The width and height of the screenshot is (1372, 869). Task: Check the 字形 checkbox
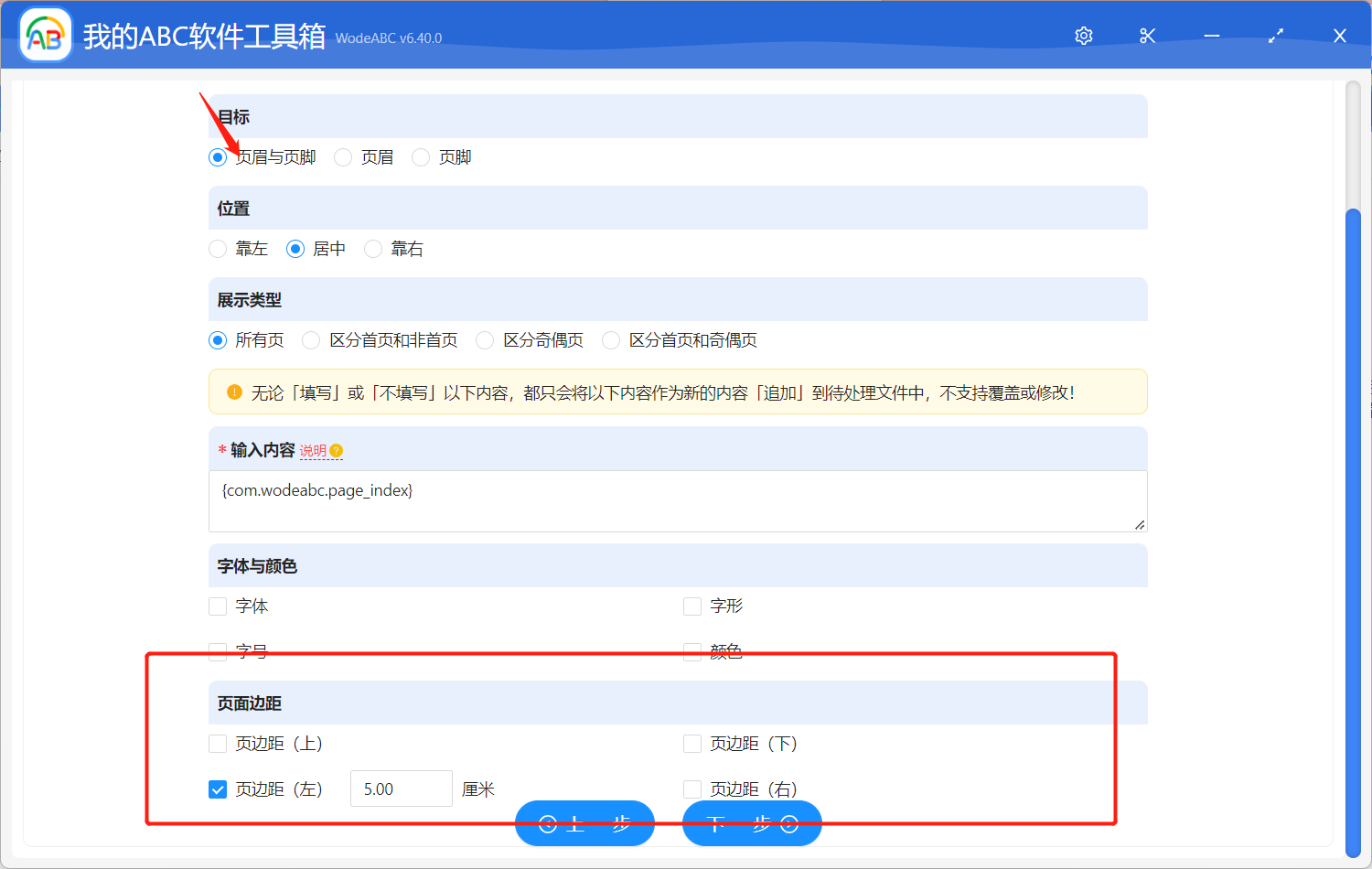[x=692, y=606]
